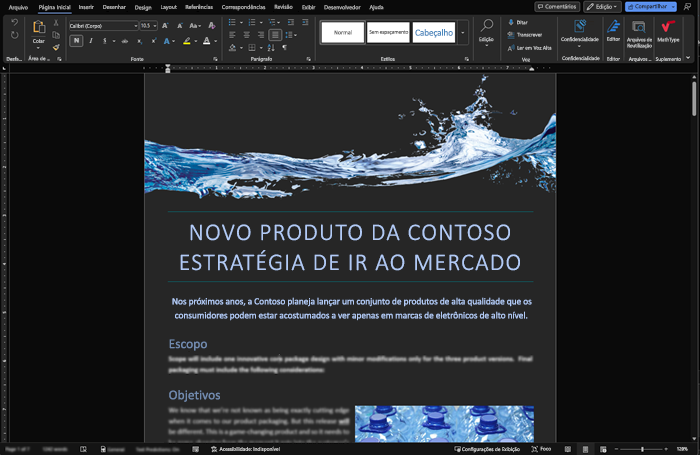Adjust the zoom slider handle
Image resolution: width=700 pixels, height=455 pixels.
(x=642, y=449)
